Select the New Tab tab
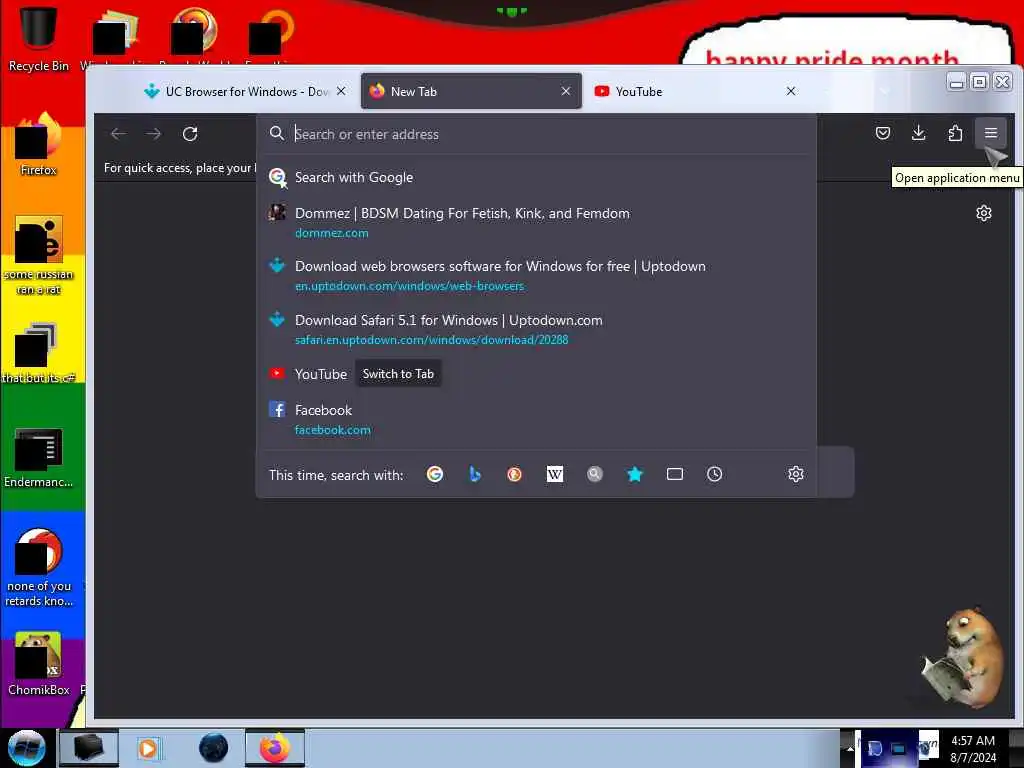 point(471,91)
